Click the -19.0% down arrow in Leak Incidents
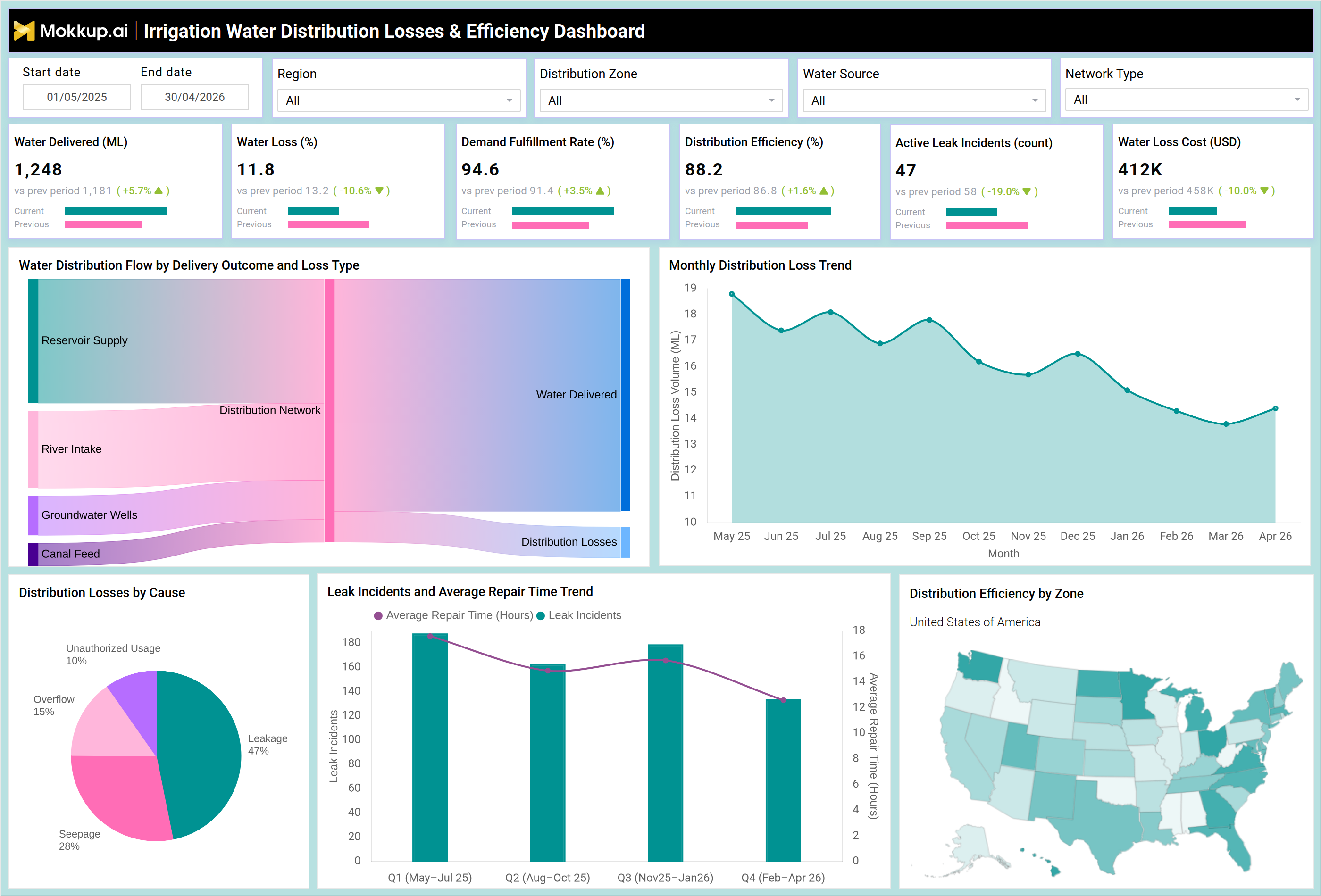Screen dimensions: 1321x896 click(1027, 192)
